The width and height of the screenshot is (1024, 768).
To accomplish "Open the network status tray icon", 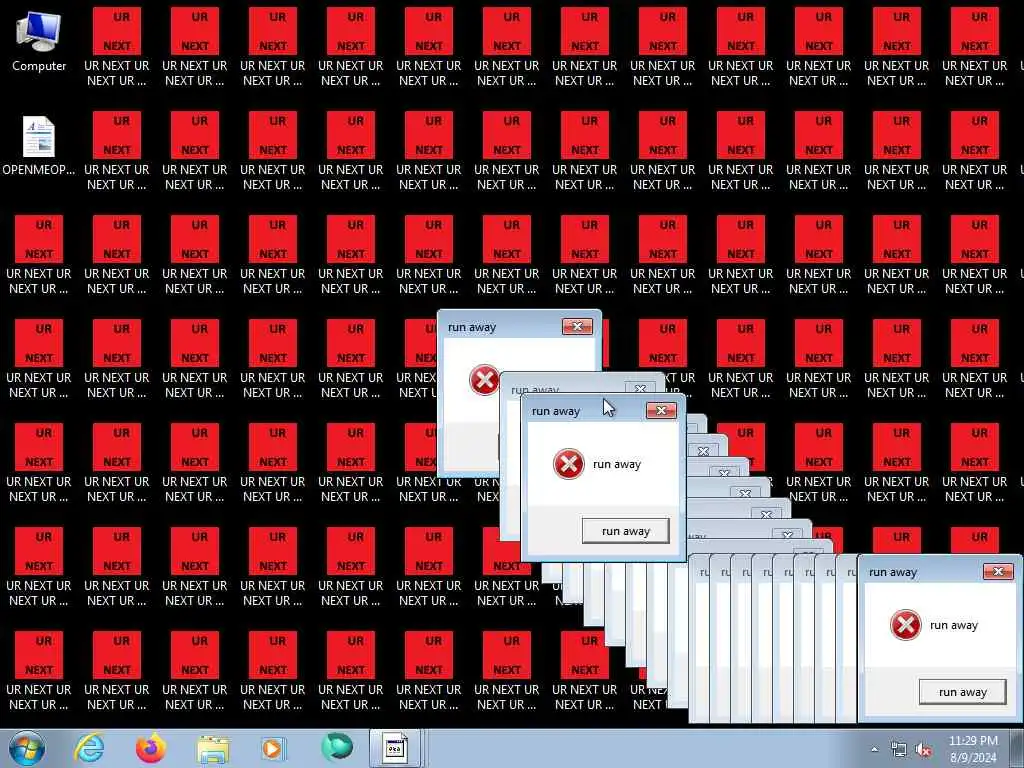I will pyautogui.click(x=899, y=750).
